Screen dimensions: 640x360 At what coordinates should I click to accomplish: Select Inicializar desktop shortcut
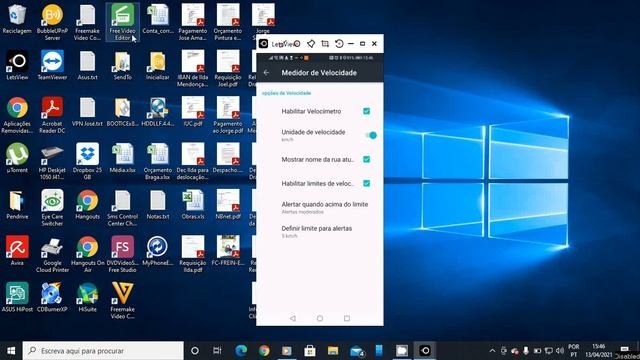(x=158, y=65)
